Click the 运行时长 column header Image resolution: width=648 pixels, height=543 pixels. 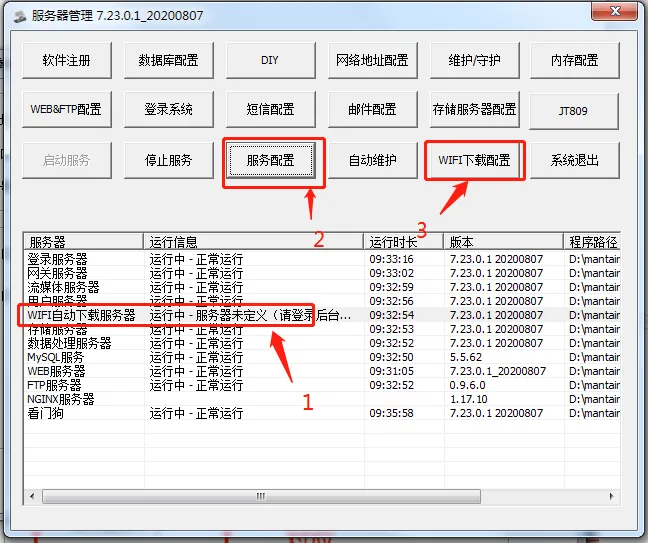click(403, 242)
